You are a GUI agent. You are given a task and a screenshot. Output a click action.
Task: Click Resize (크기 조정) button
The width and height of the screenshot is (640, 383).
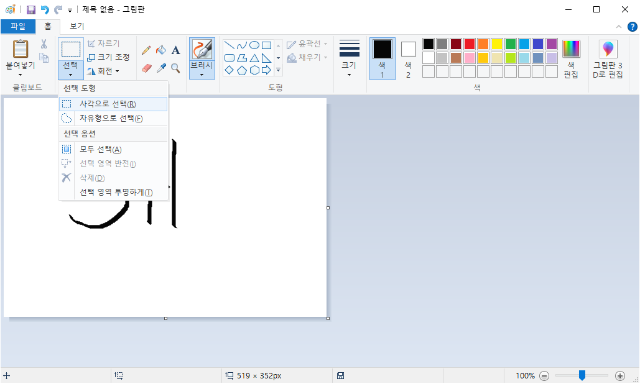[109, 57]
